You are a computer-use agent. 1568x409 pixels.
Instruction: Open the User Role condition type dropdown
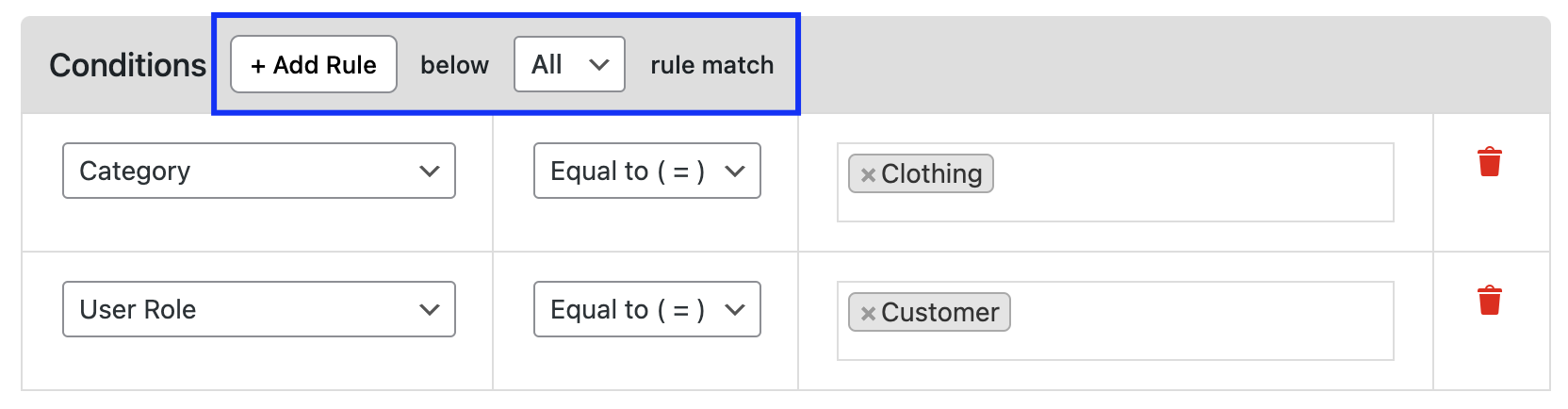click(259, 309)
